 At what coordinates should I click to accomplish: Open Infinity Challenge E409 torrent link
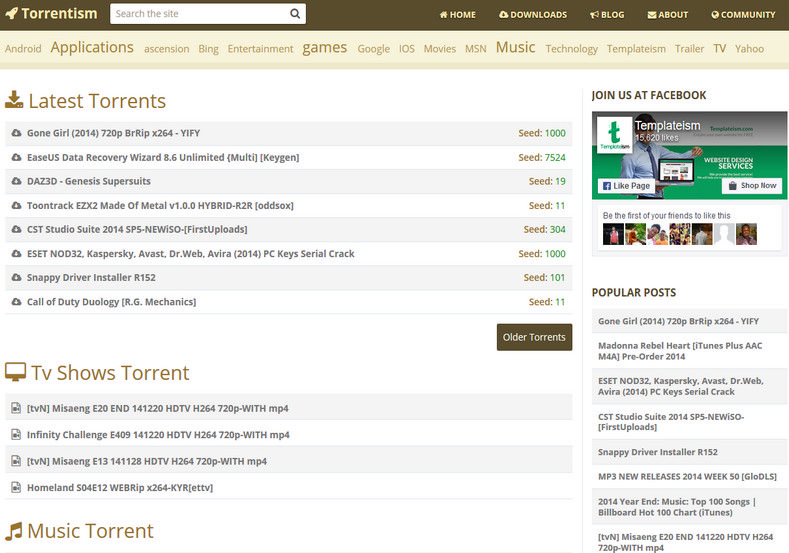(x=158, y=434)
